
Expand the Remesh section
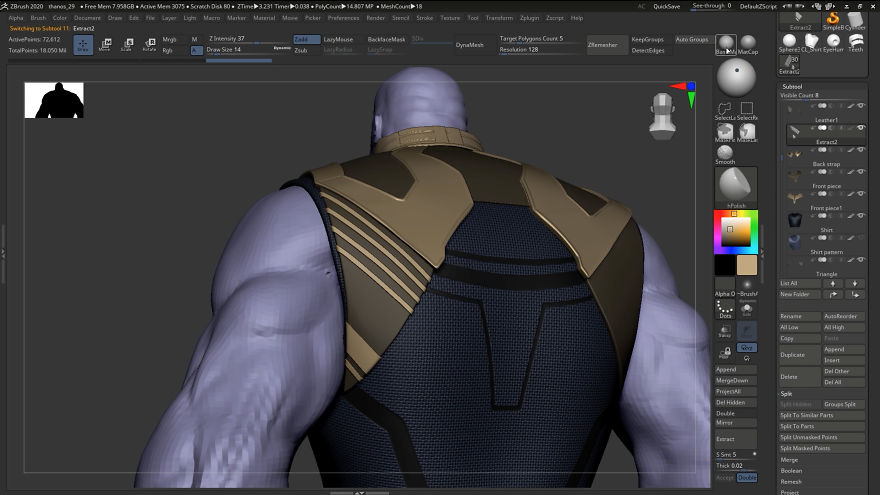(x=791, y=482)
